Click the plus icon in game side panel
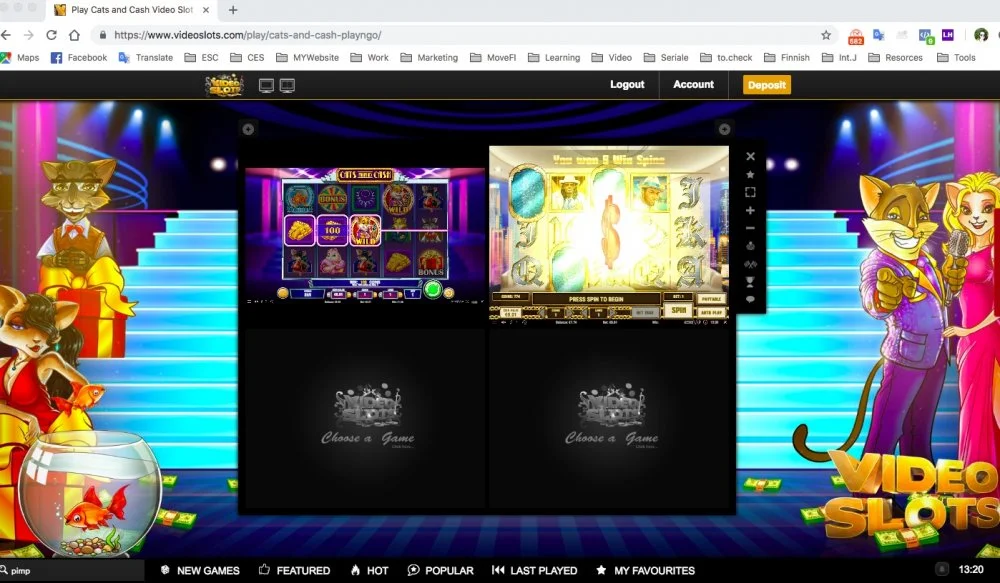The width and height of the screenshot is (1000, 583). coord(750,210)
